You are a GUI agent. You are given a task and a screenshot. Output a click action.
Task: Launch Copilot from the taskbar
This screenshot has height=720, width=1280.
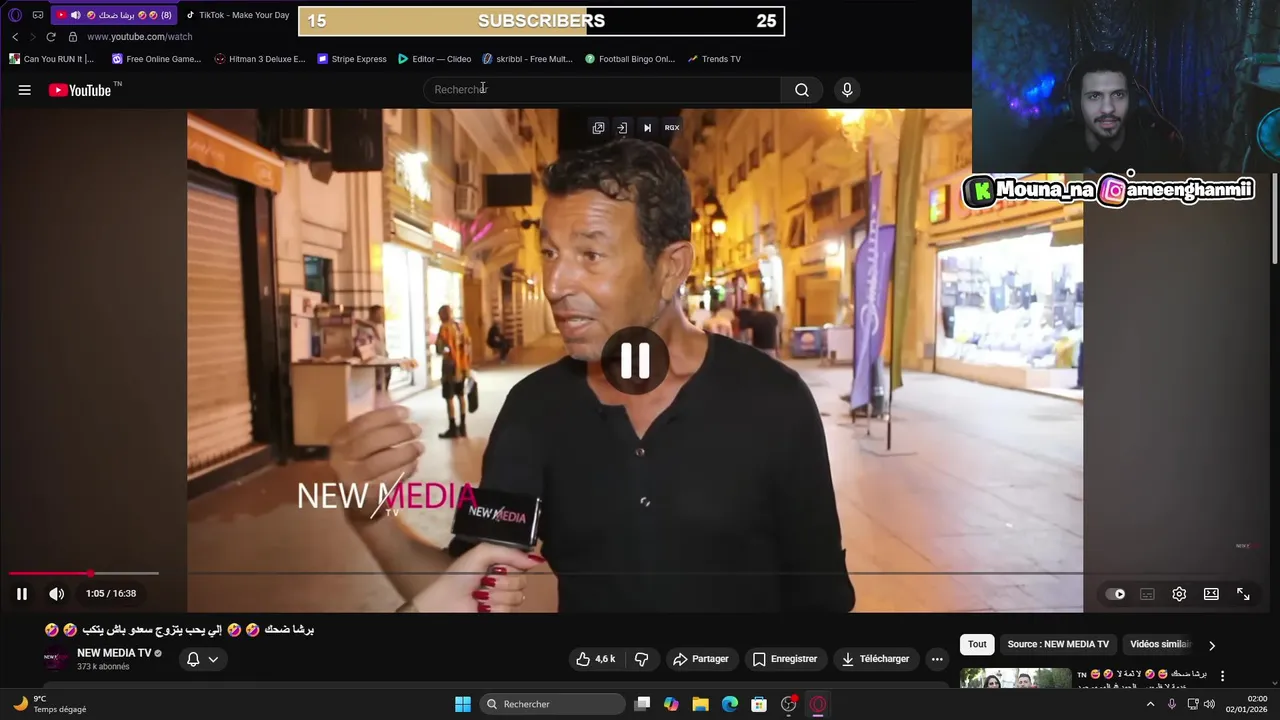pyautogui.click(x=671, y=704)
